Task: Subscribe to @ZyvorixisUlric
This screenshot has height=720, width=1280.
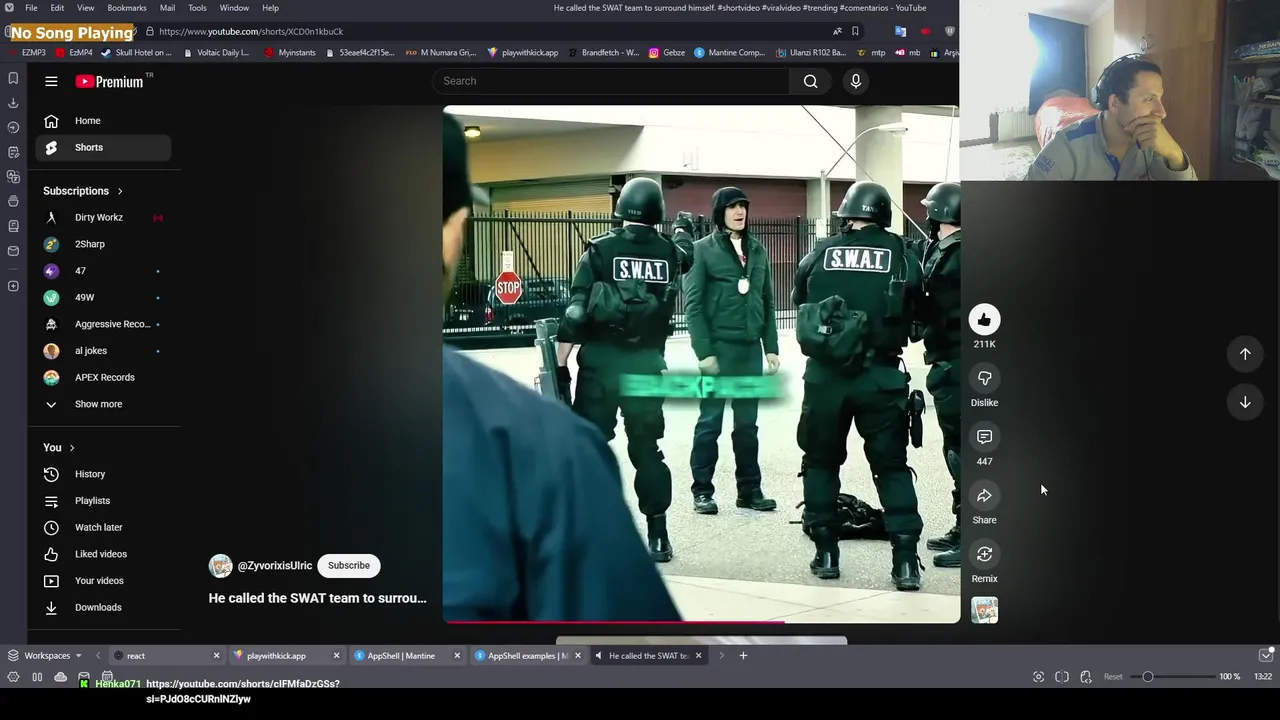Action: pyautogui.click(x=349, y=566)
